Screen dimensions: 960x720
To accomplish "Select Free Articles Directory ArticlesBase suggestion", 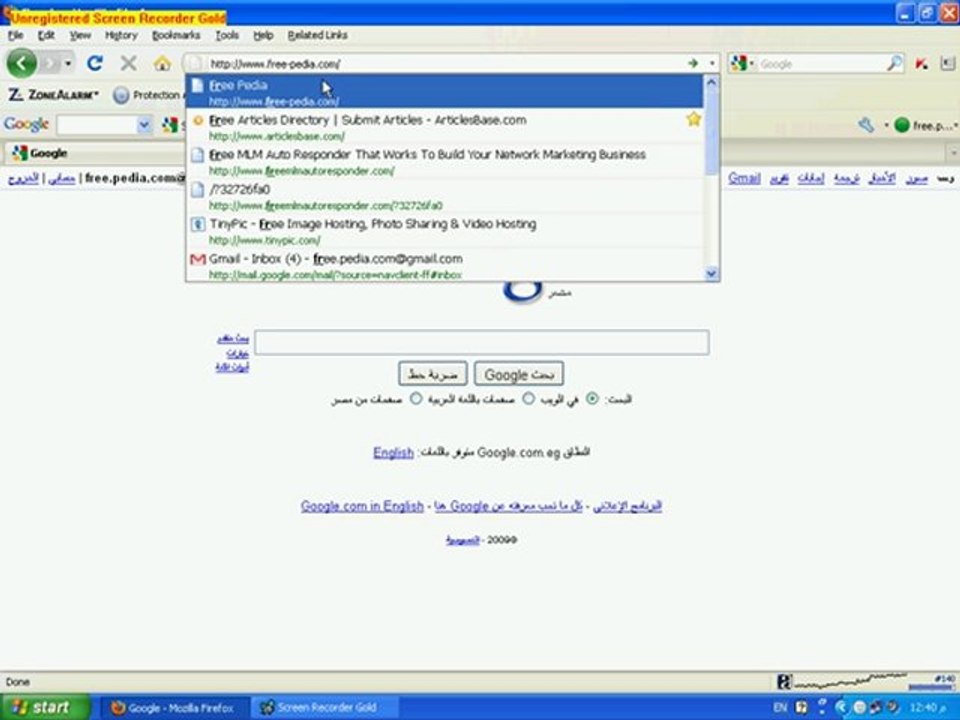I will 445,127.
